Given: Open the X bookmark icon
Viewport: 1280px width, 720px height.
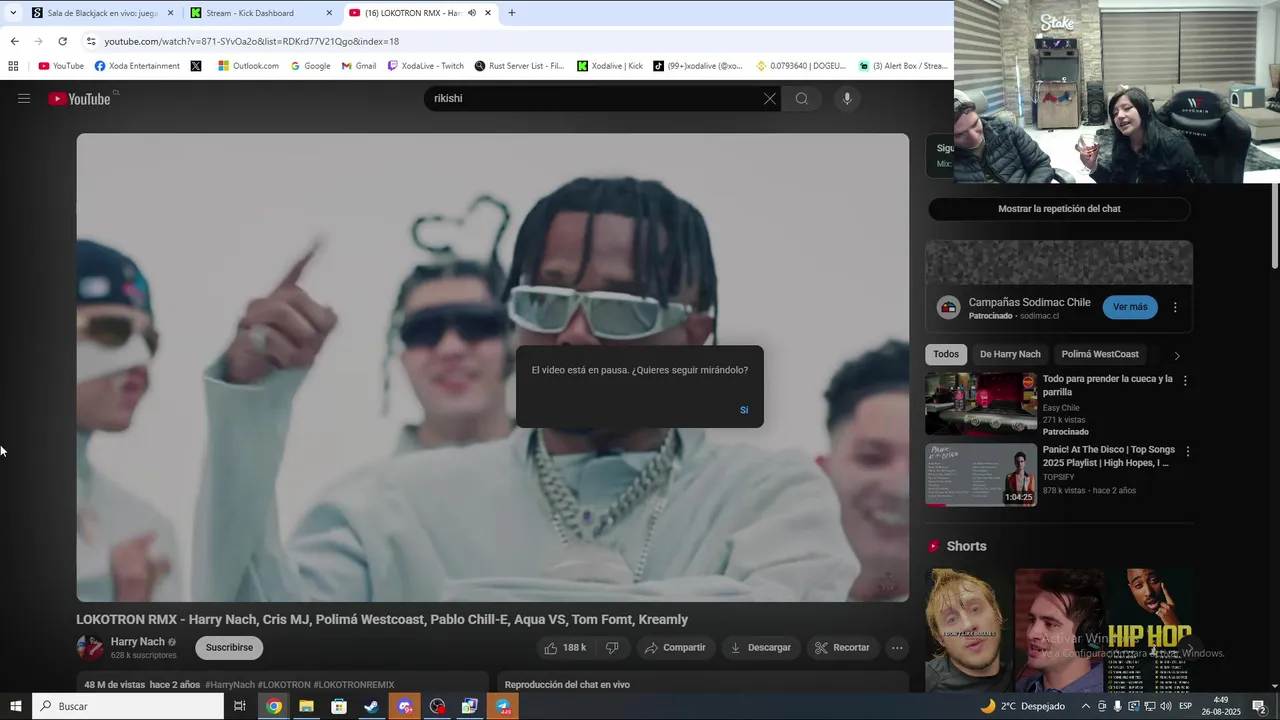Looking at the screenshot, I should [196, 66].
